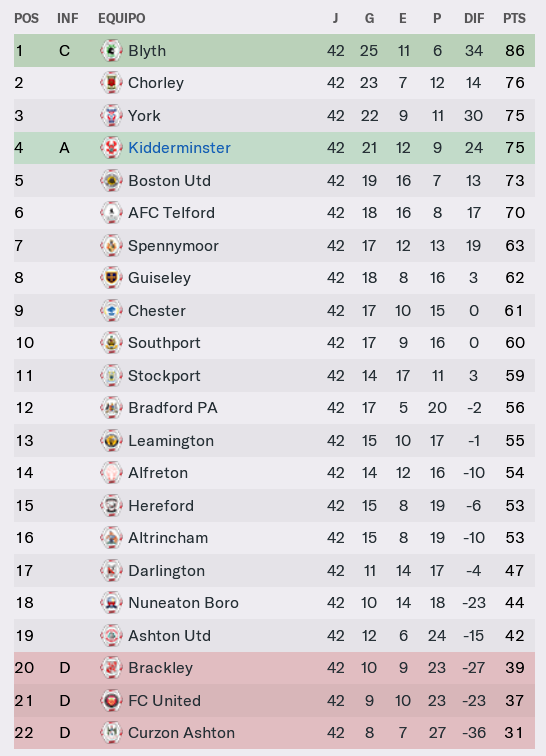Click the Hereford club badge

[111, 505]
